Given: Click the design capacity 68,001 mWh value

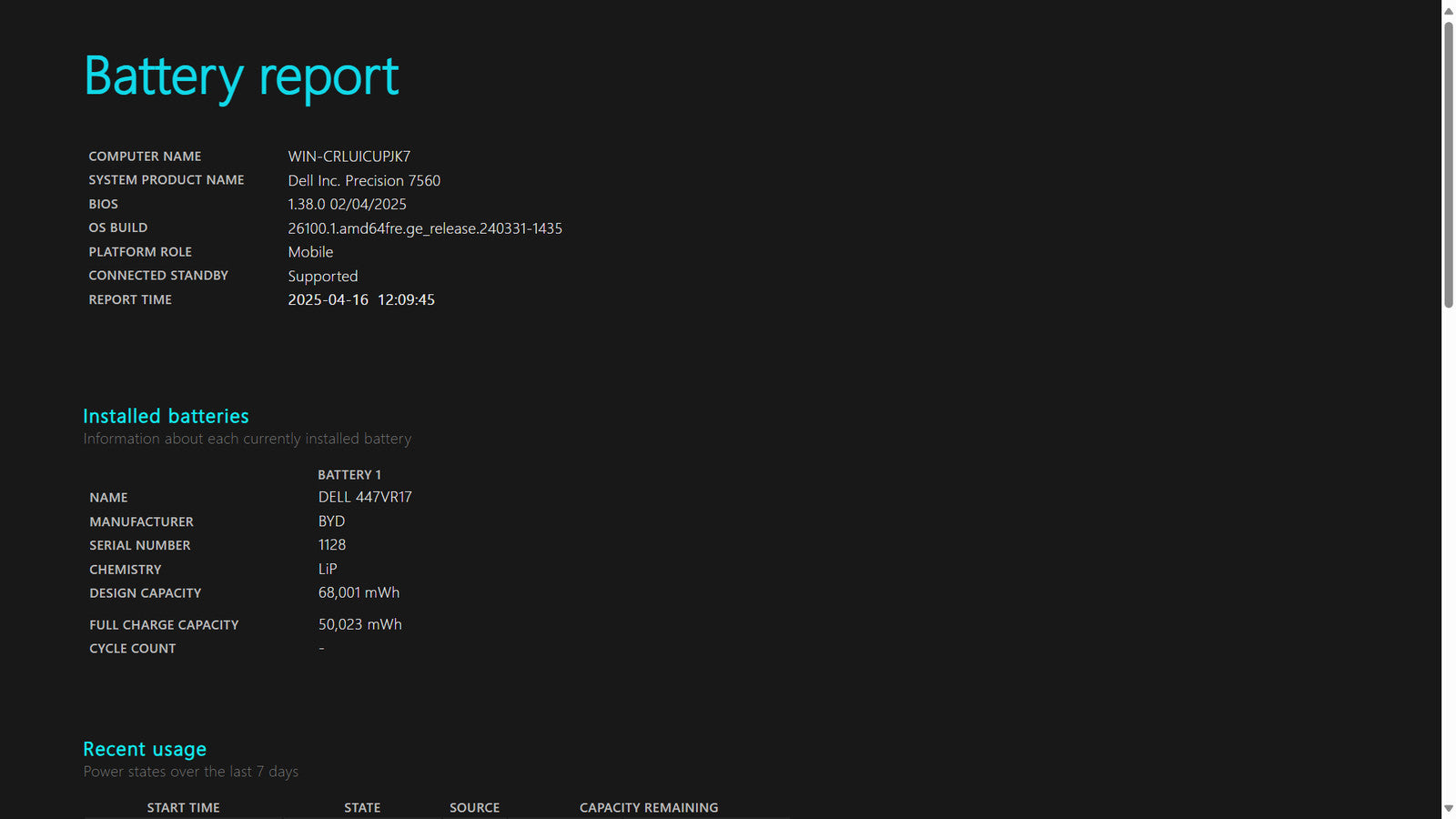Looking at the screenshot, I should (x=359, y=592).
